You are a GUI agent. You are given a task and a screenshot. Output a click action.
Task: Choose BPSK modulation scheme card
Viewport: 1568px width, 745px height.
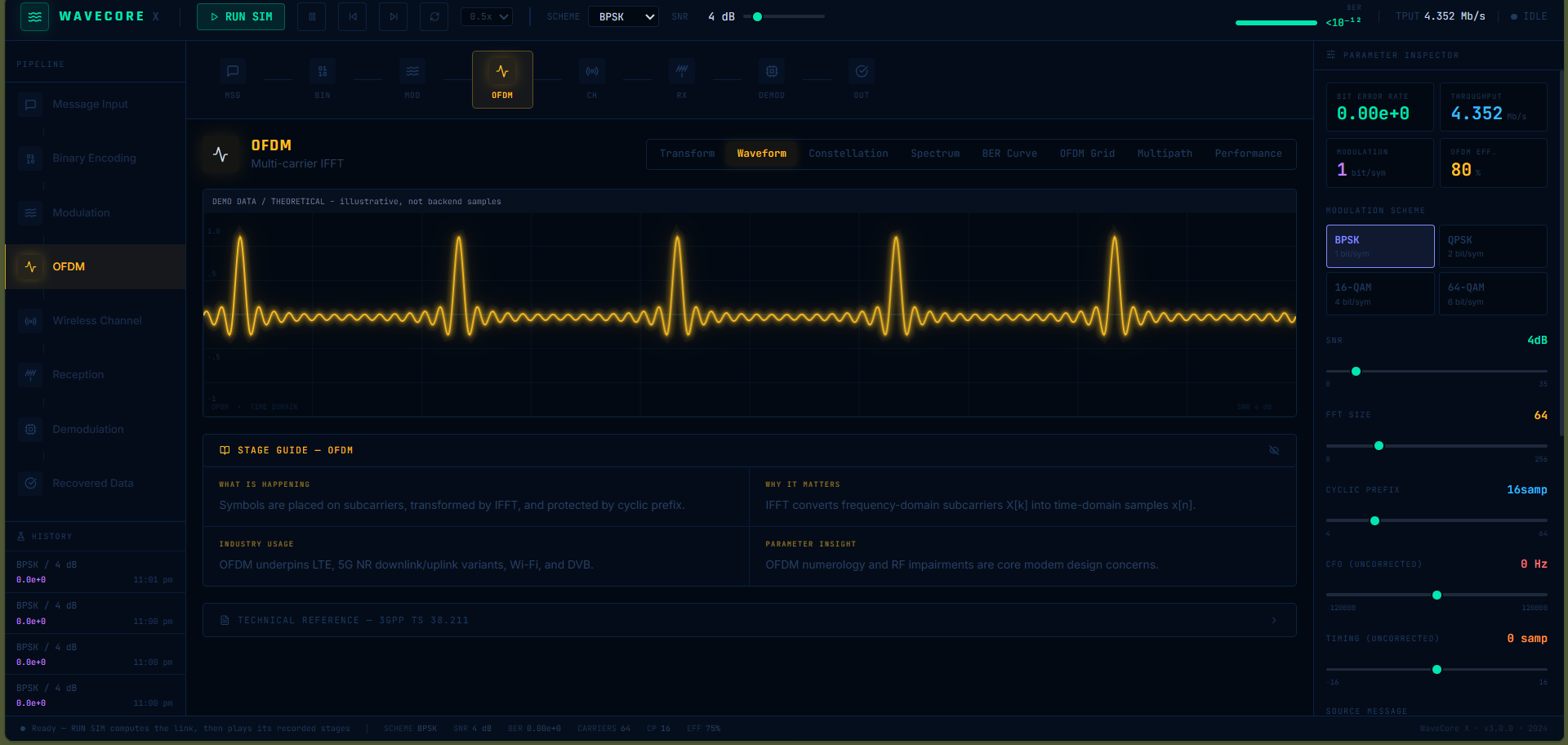(x=1380, y=246)
